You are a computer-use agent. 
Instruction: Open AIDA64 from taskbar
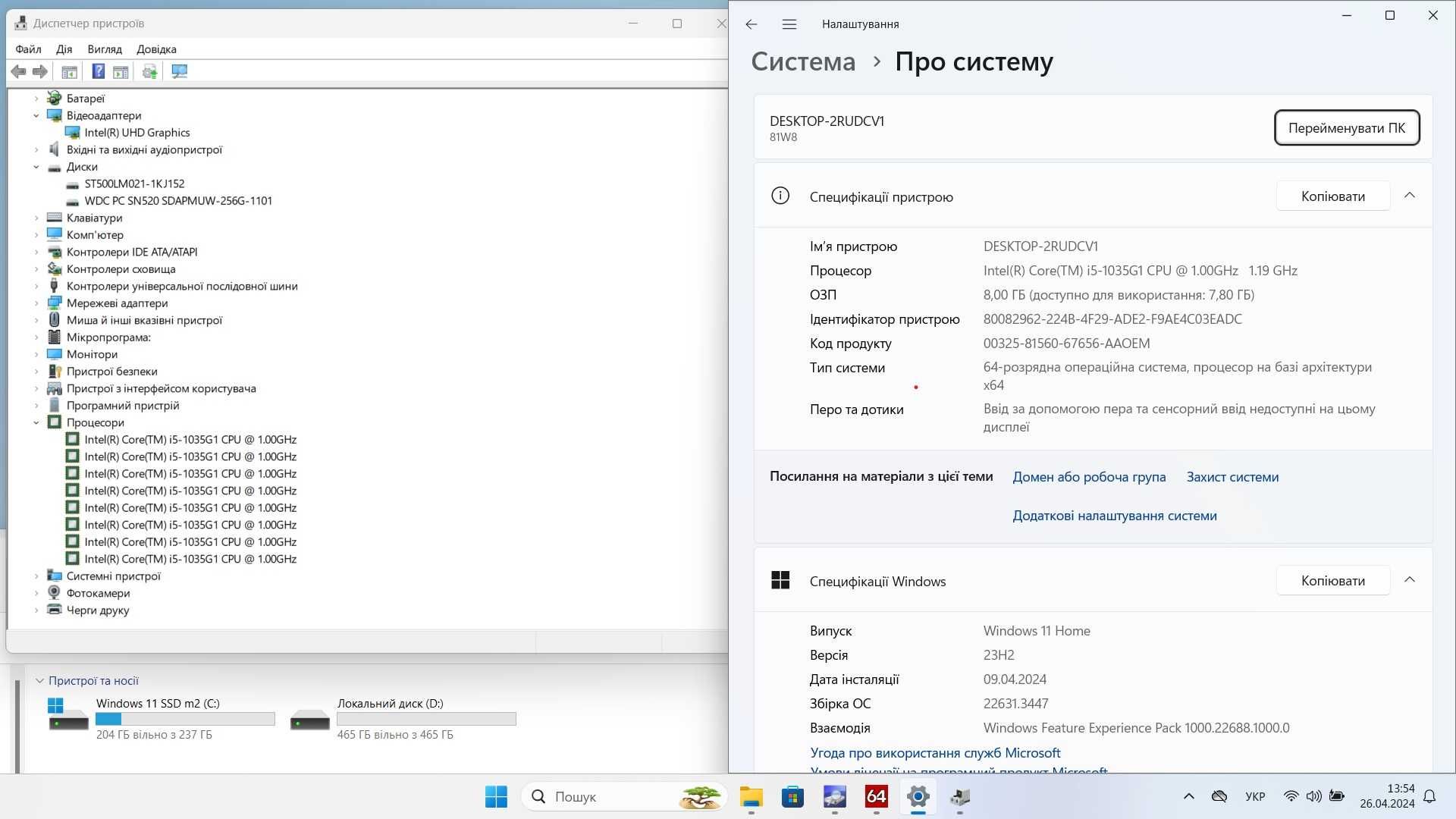tap(876, 797)
